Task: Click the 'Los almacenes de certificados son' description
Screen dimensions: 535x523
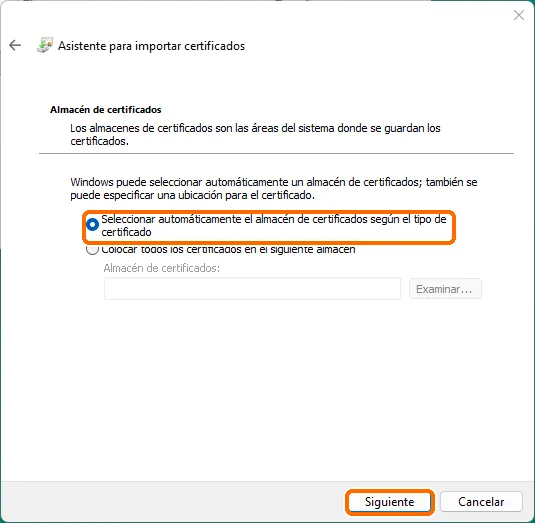Action: (255, 134)
